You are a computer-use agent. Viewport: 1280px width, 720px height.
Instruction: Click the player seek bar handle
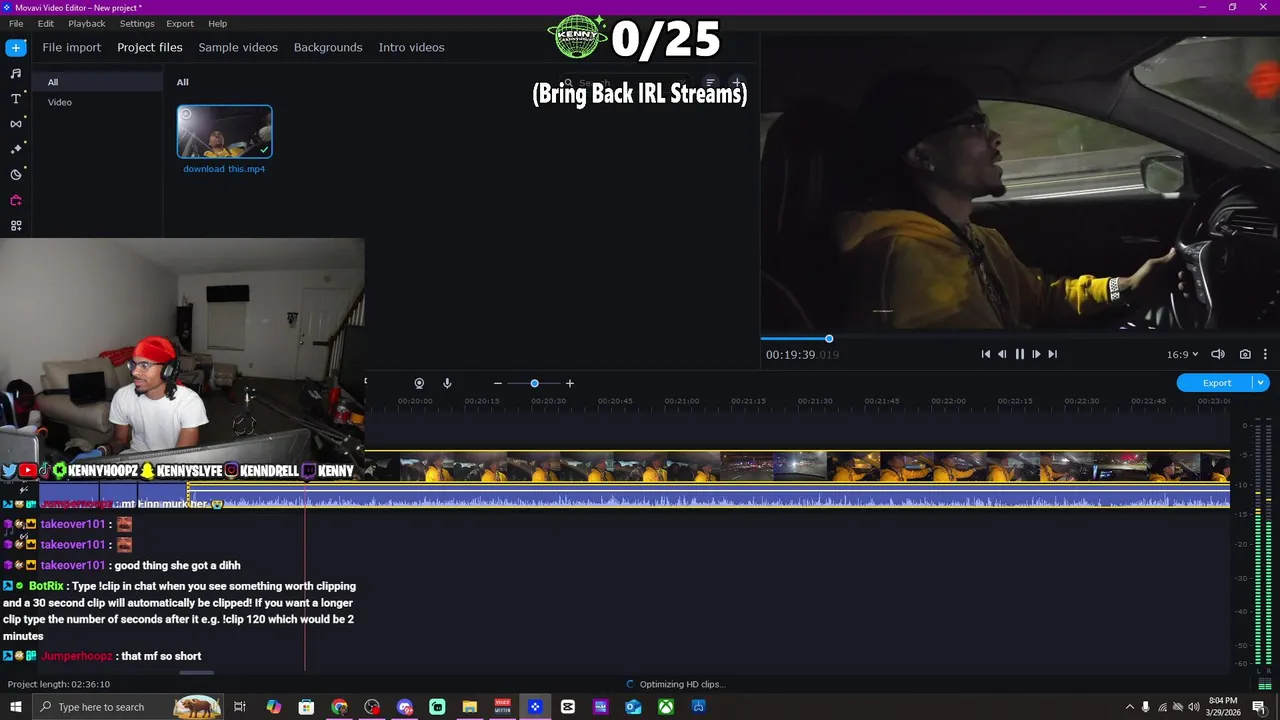[829, 339]
